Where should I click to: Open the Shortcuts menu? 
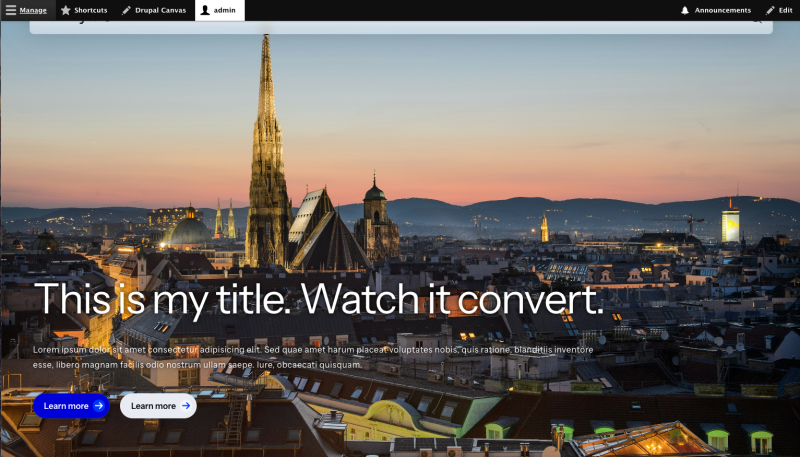pyautogui.click(x=84, y=10)
